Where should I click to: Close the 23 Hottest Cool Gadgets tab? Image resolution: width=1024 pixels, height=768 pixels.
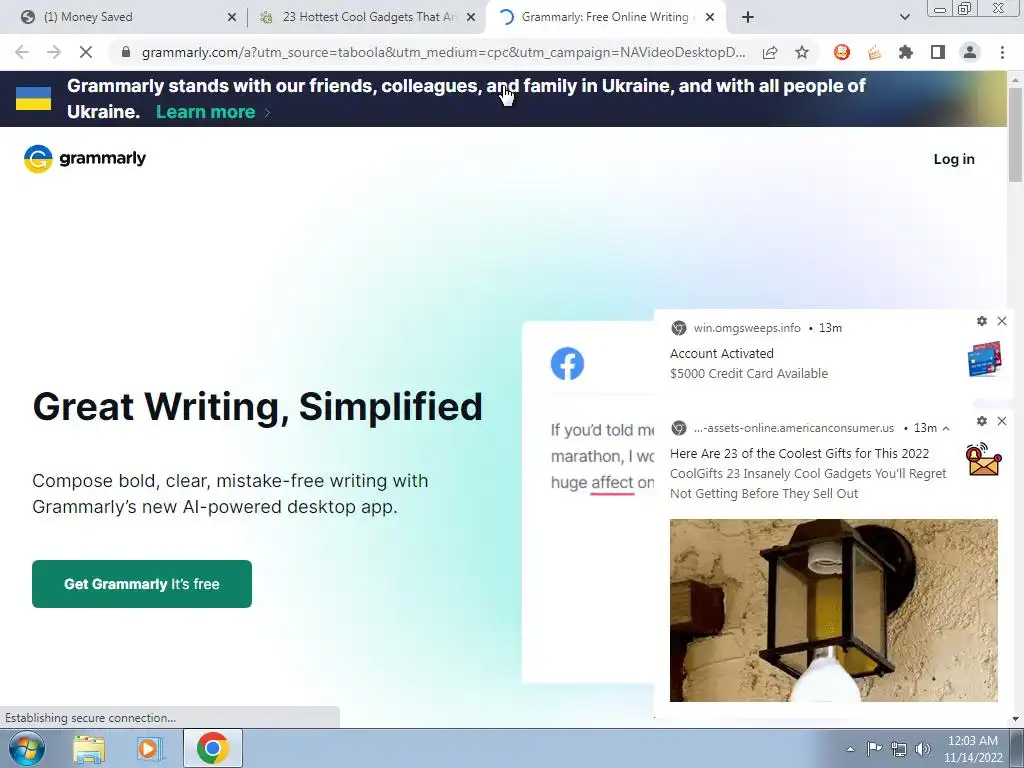tap(471, 18)
